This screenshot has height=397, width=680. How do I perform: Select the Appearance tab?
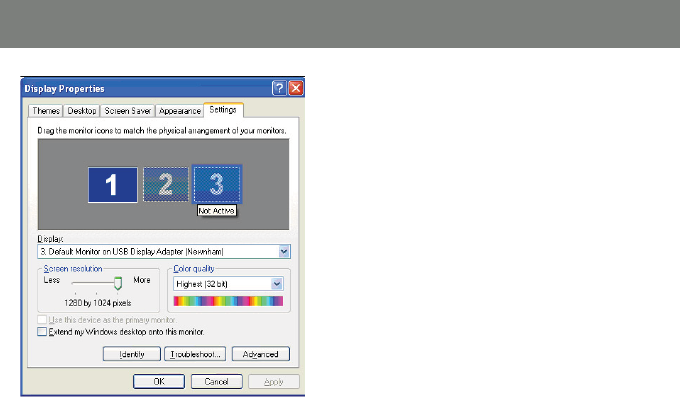click(x=180, y=111)
